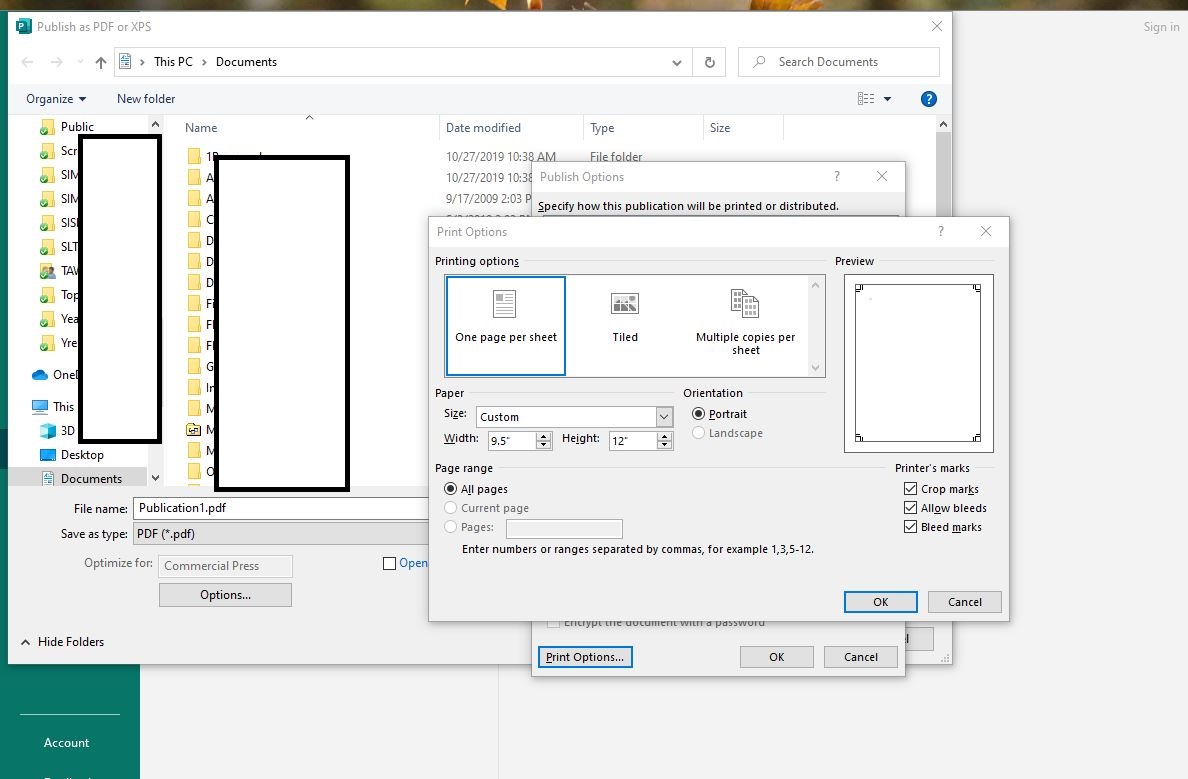Click blue help icon in file dialog
Image resolution: width=1188 pixels, height=779 pixels.
(x=929, y=99)
